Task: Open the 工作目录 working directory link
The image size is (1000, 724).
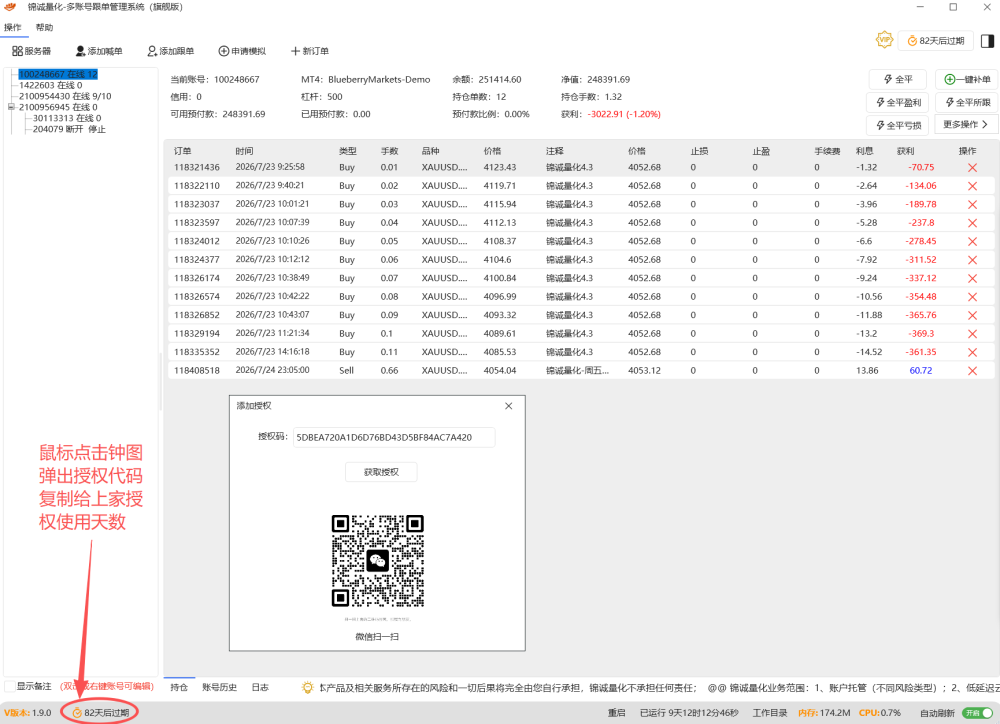Action: pyautogui.click(x=770, y=713)
